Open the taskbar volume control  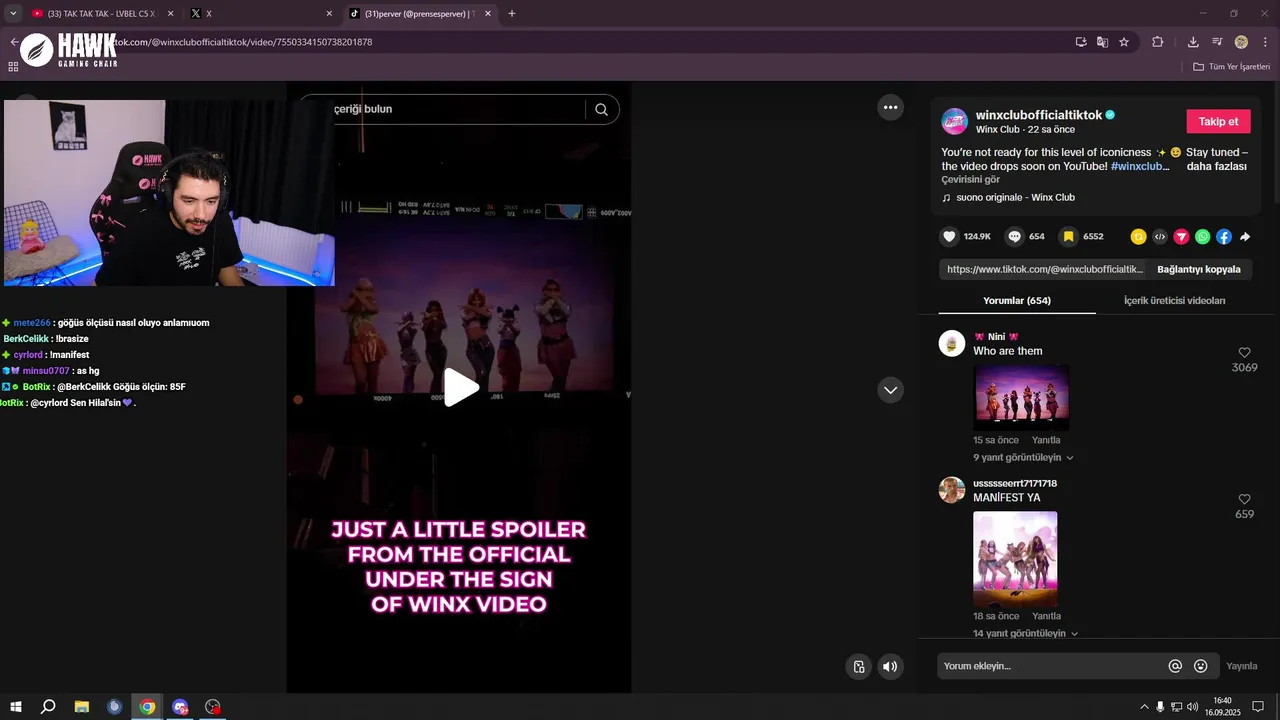click(x=1192, y=707)
